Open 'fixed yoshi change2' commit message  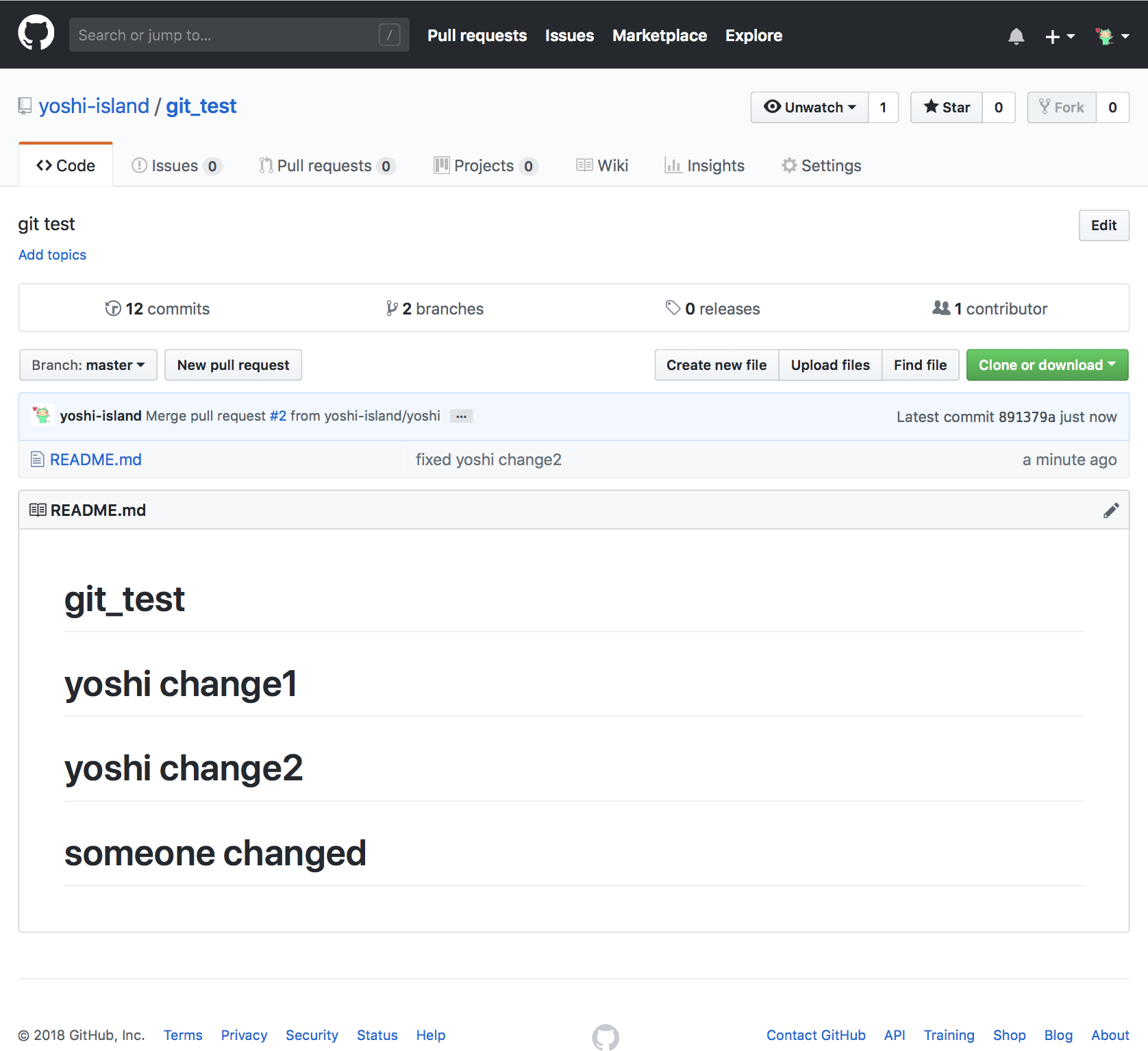click(488, 460)
